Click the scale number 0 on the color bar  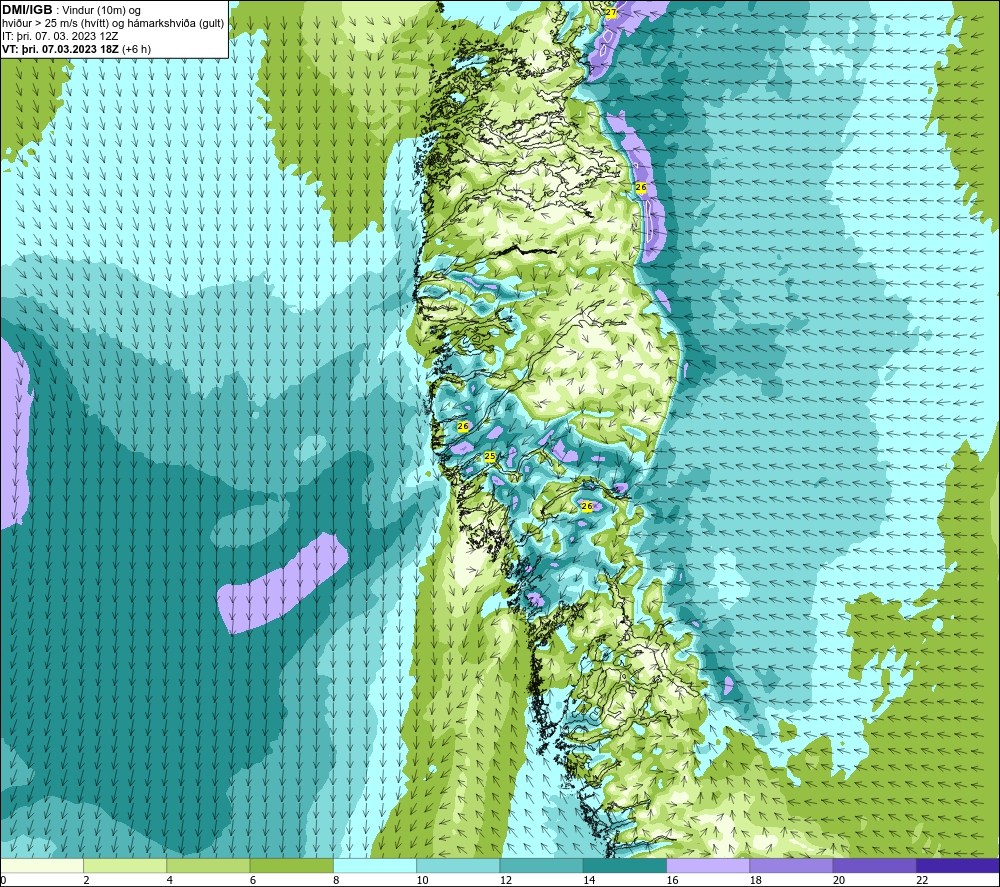3,881
